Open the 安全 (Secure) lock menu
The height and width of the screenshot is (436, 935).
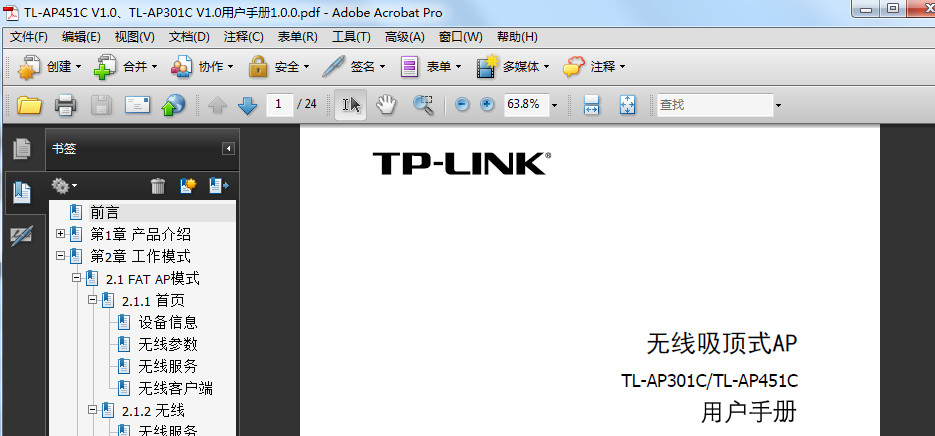[x=278, y=67]
